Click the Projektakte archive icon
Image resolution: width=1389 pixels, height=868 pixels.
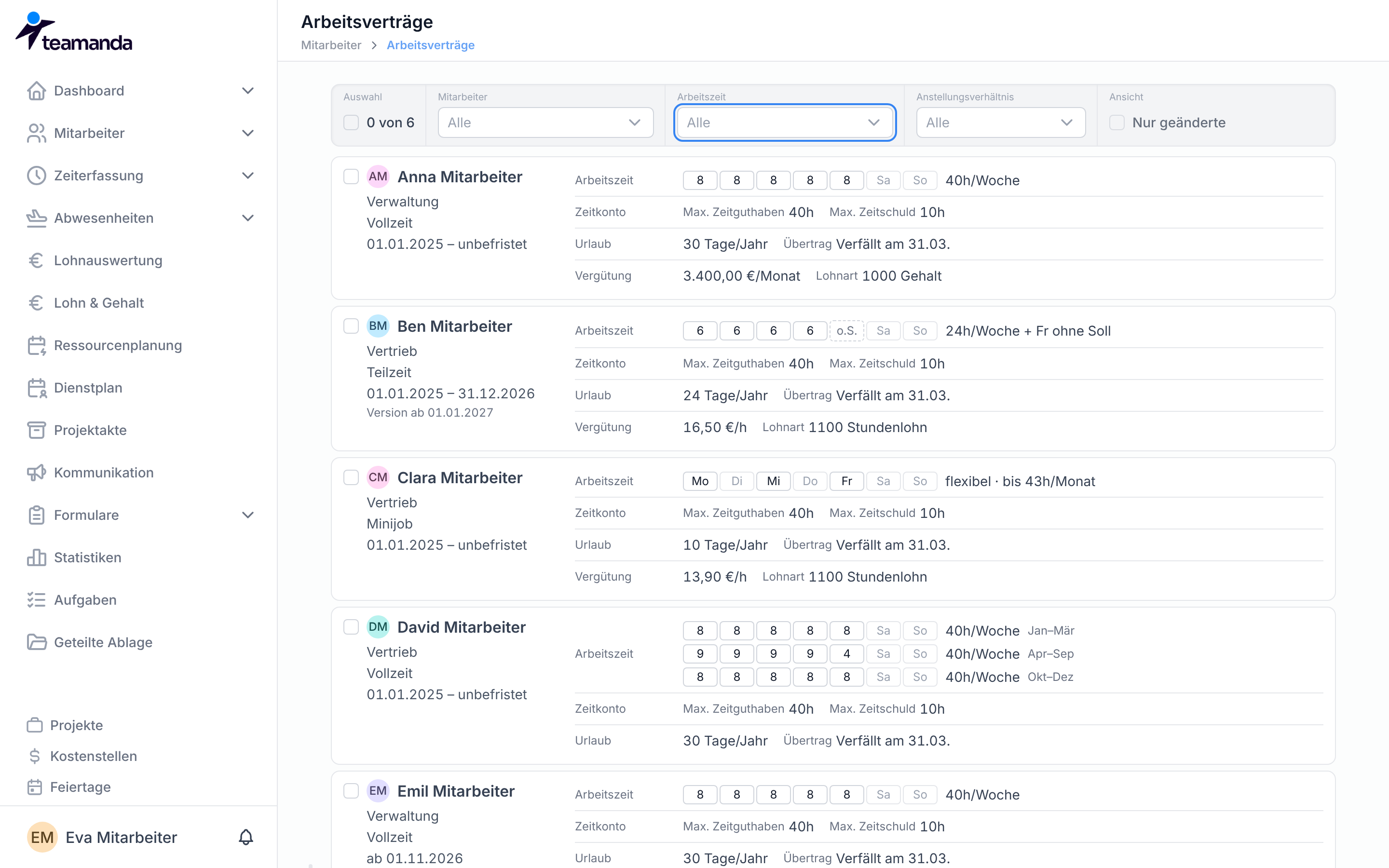(37, 431)
